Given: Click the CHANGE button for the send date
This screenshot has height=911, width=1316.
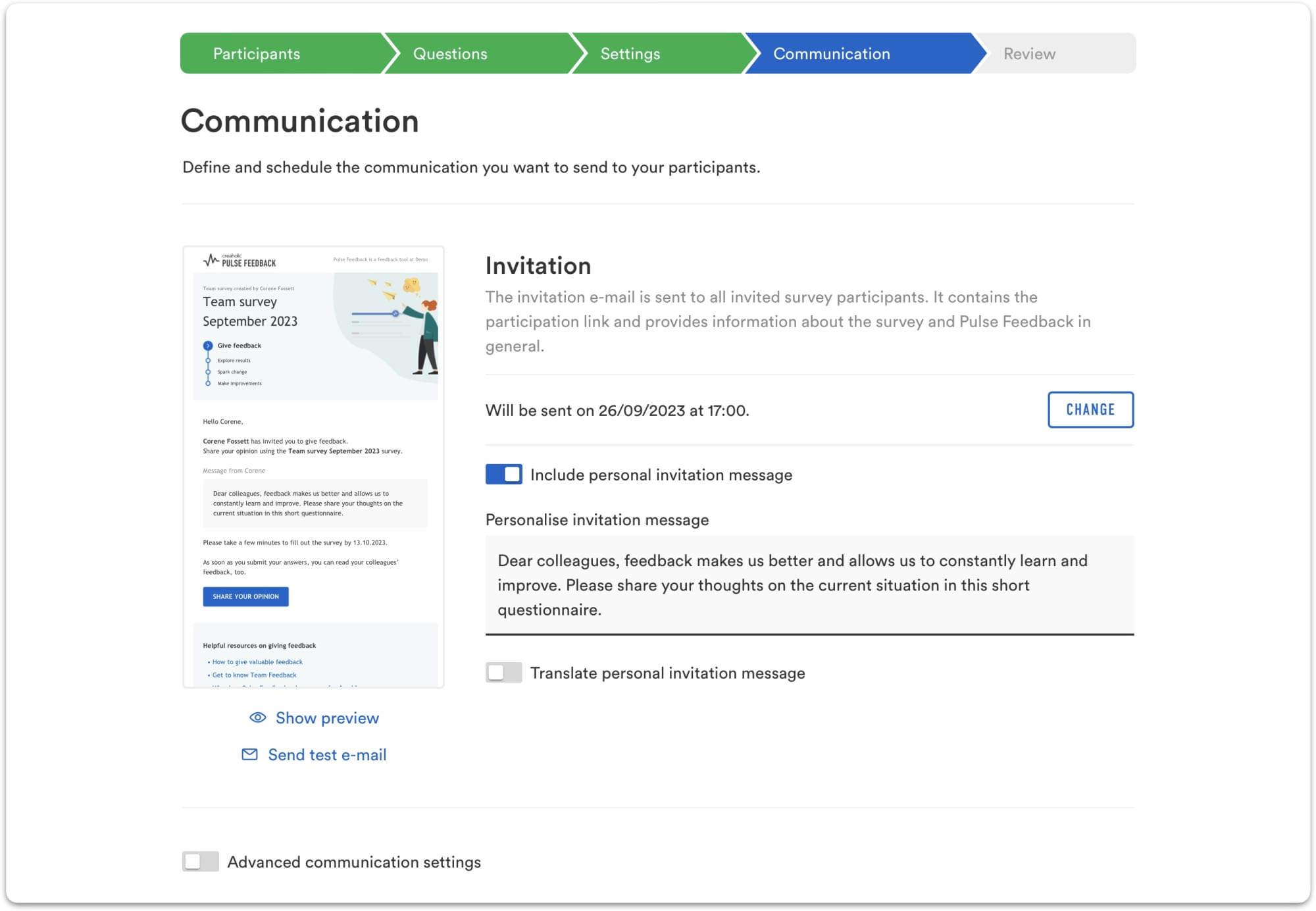Looking at the screenshot, I should [x=1090, y=409].
